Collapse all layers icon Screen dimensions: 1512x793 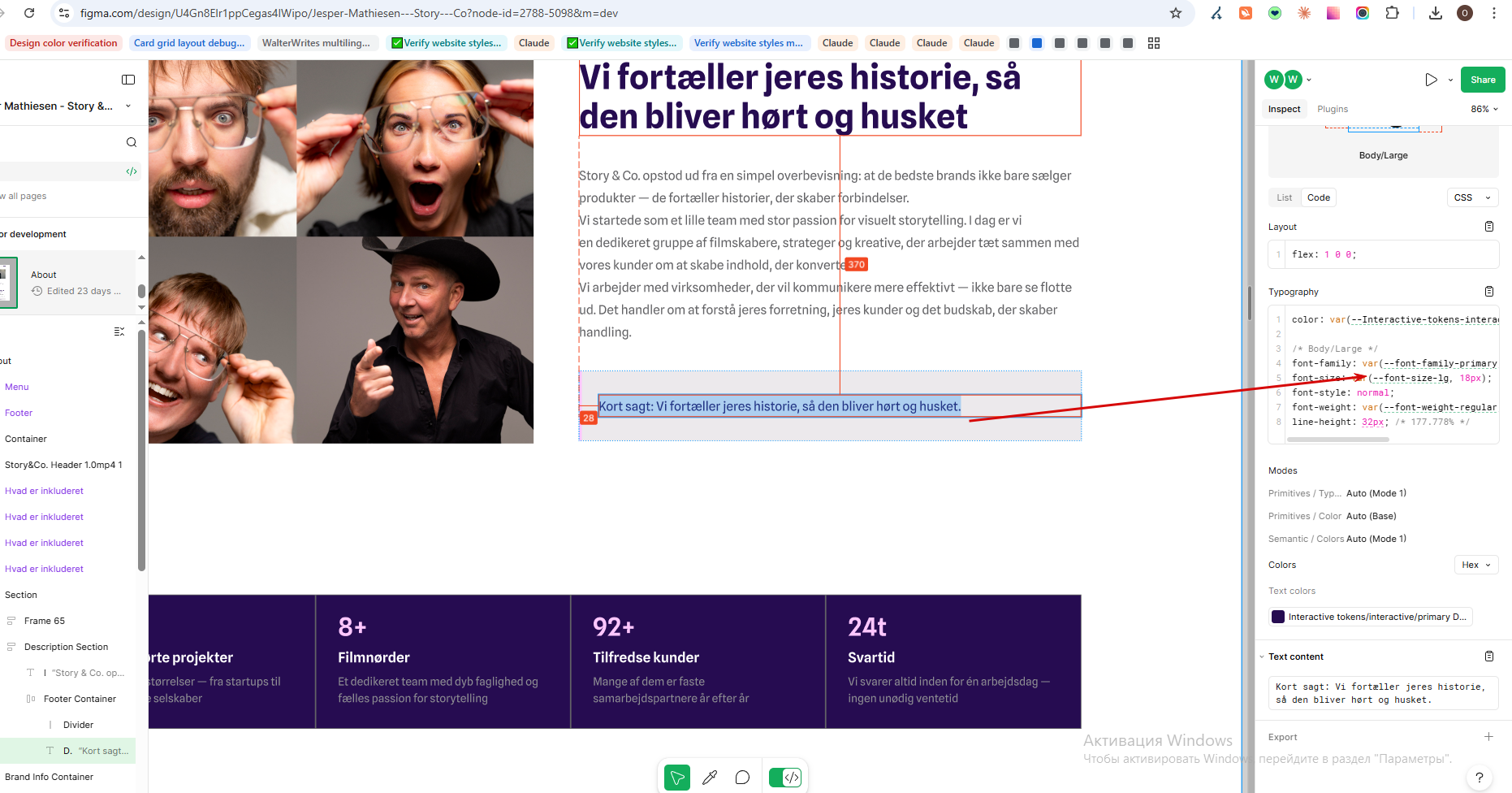[119, 331]
